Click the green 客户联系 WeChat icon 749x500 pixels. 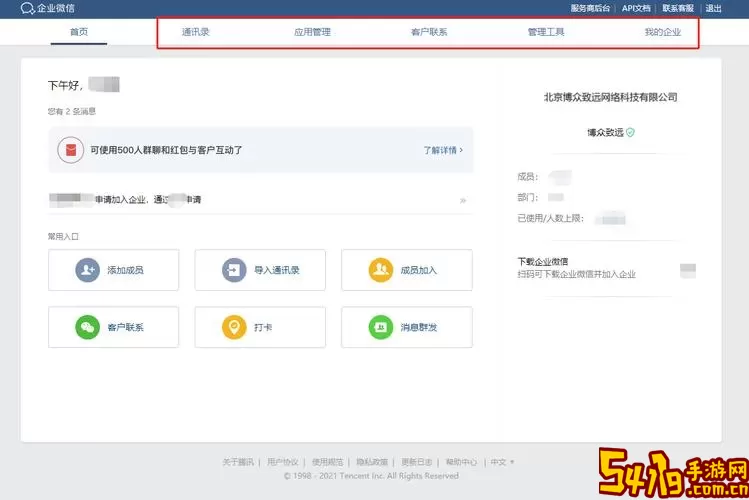coord(87,327)
